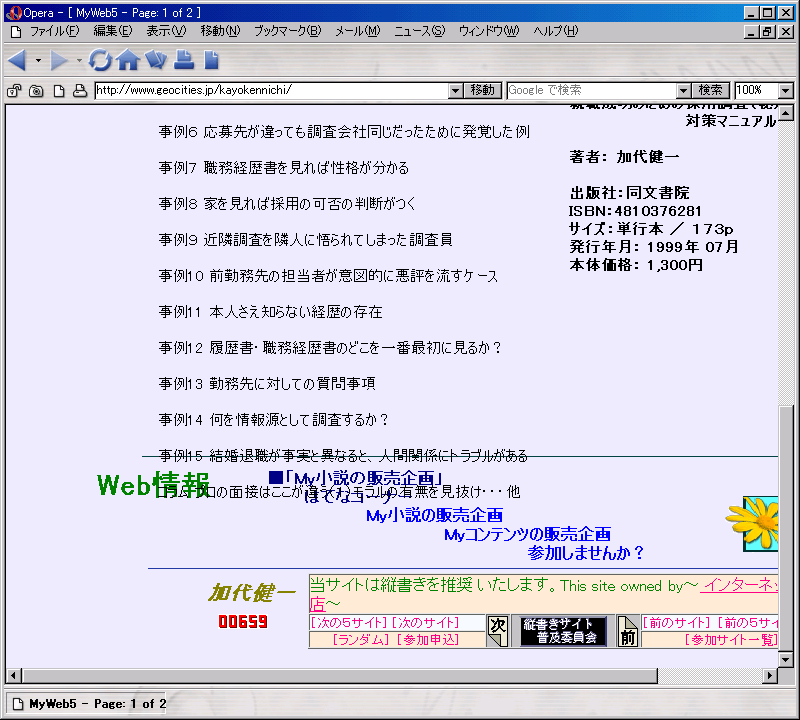Click the text 事例14 何を情報源として調査するか？
This screenshot has width=800, height=720.
click(x=274, y=419)
